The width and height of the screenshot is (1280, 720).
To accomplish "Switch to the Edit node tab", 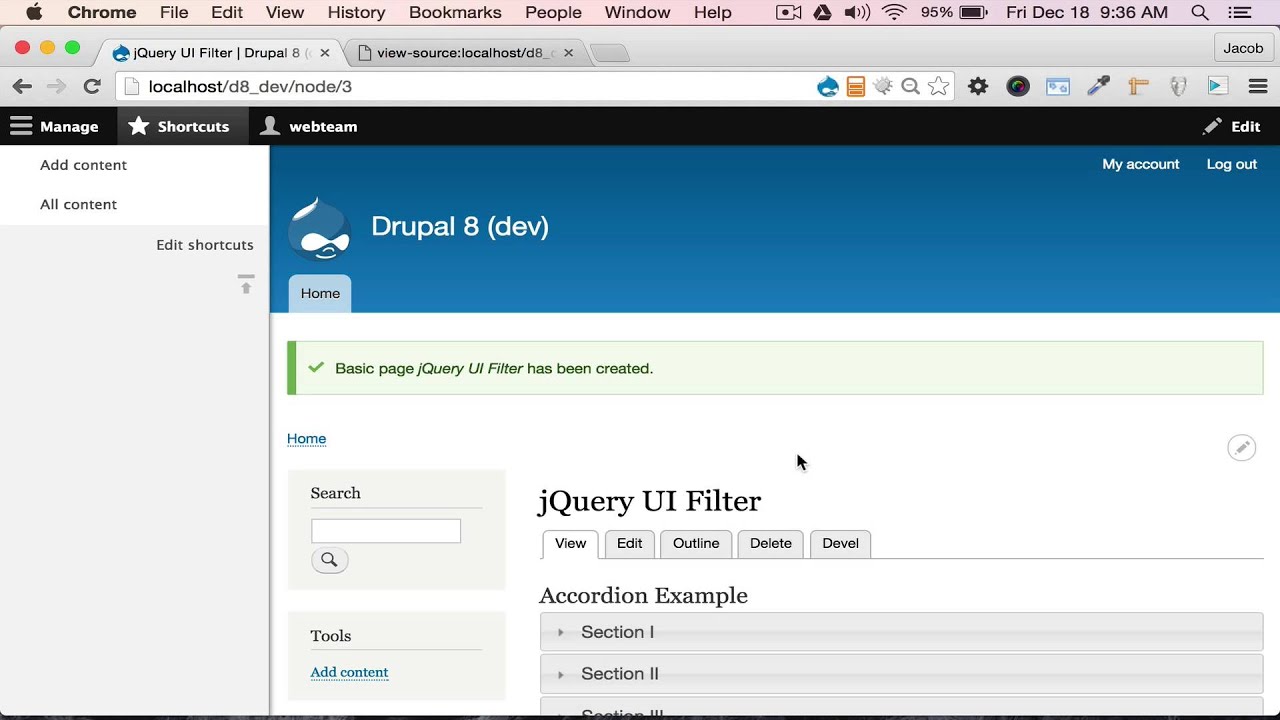I will (630, 544).
